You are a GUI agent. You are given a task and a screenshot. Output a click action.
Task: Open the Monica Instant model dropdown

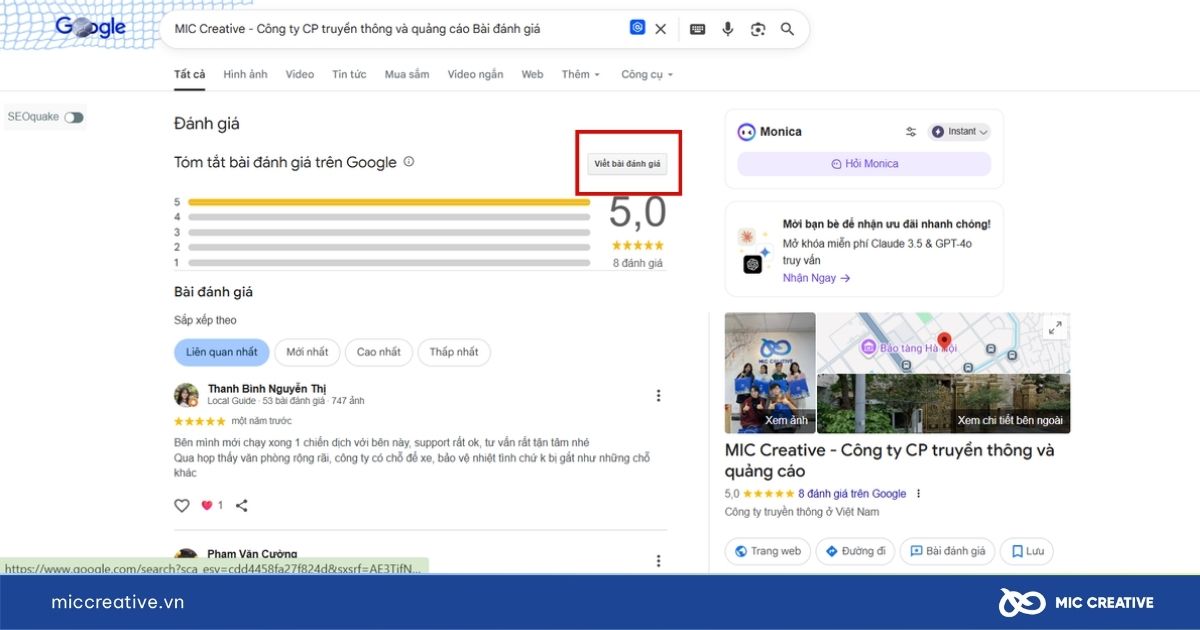click(960, 132)
